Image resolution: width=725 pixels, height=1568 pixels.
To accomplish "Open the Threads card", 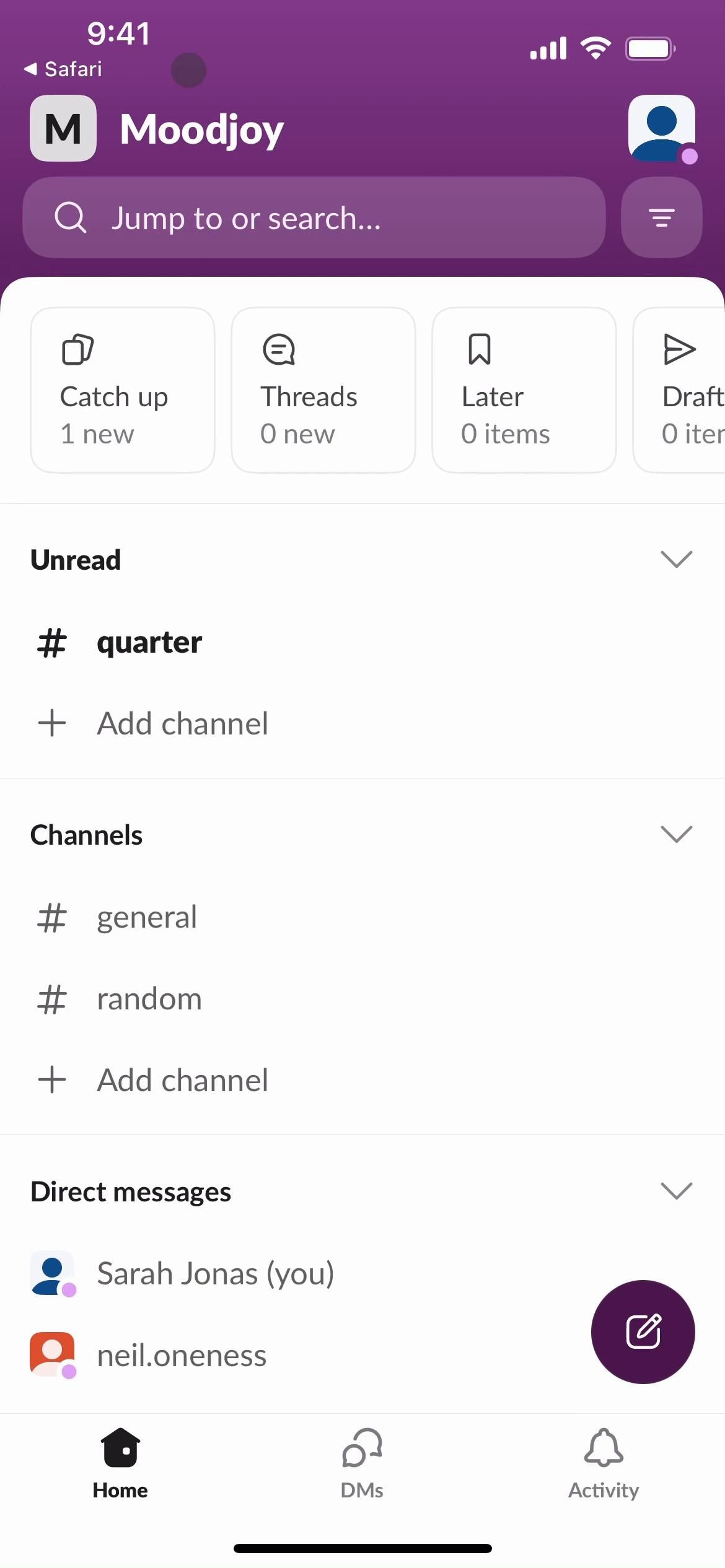I will [x=323, y=390].
